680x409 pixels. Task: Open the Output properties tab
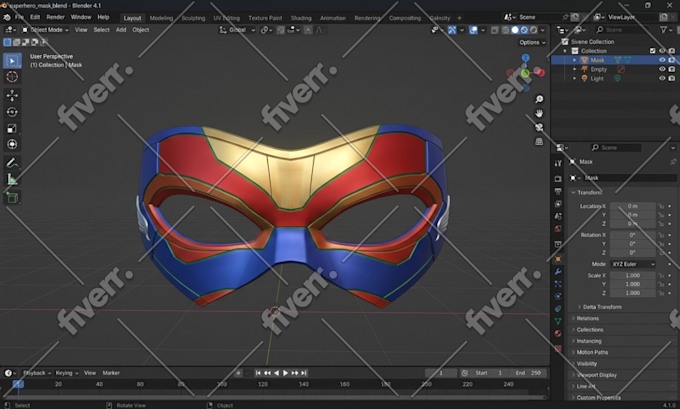pos(558,191)
